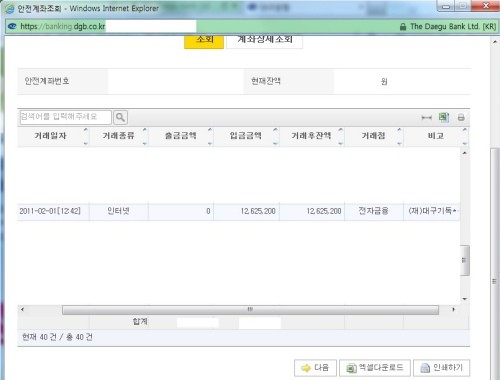Click the 엑셀다운로드 button
500x380 pixels.
click(375, 368)
